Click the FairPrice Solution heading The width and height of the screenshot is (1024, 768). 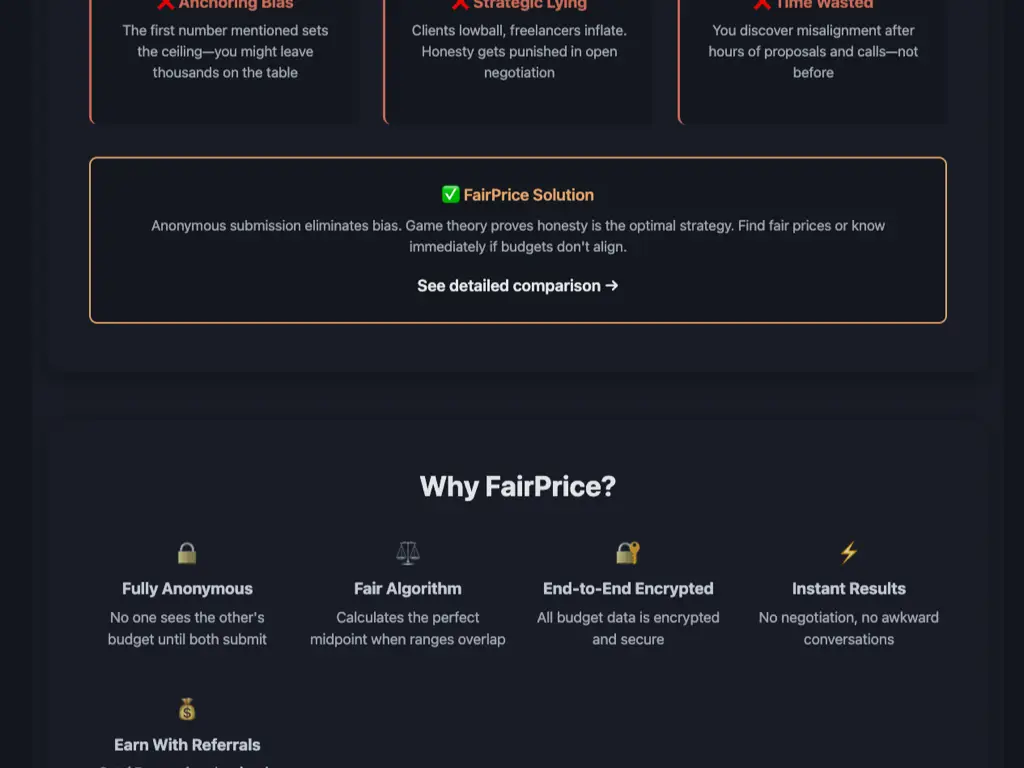tap(517, 194)
